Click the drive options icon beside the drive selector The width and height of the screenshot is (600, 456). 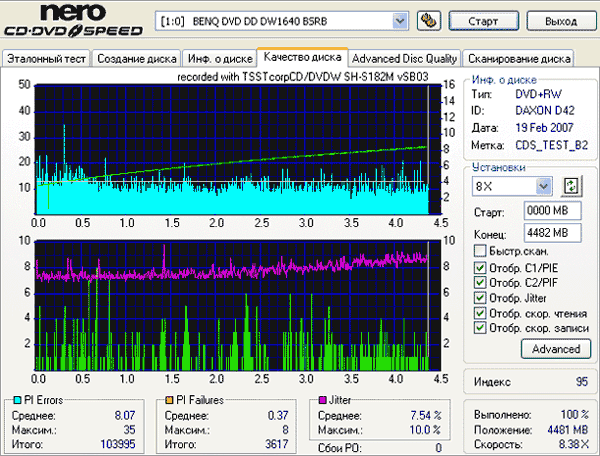pyautogui.click(x=428, y=20)
